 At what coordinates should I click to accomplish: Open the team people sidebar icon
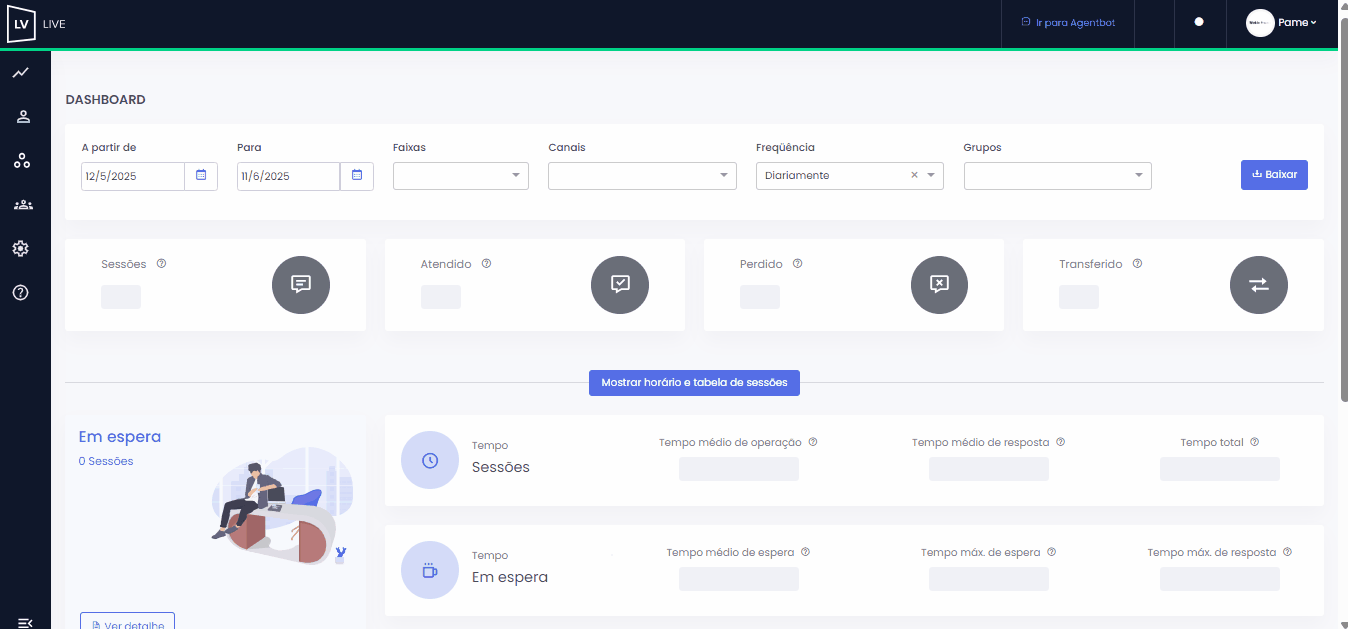[22, 205]
